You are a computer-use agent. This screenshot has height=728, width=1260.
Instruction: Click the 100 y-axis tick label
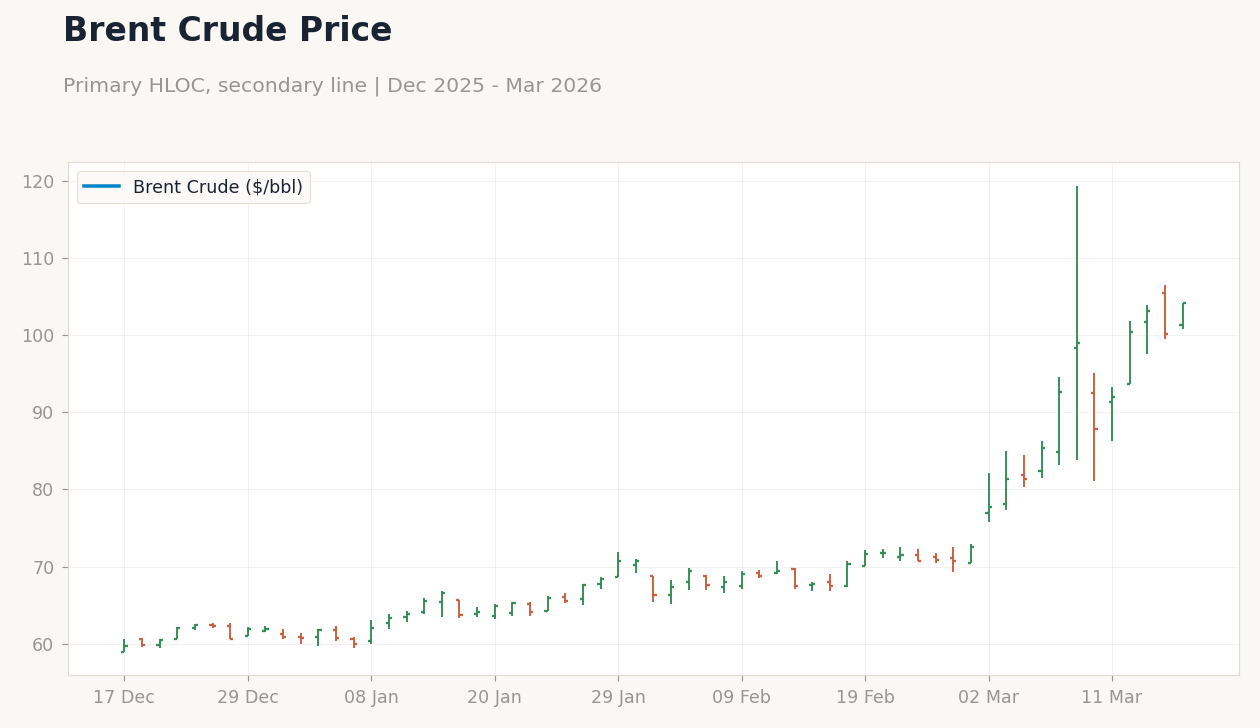tap(38, 336)
